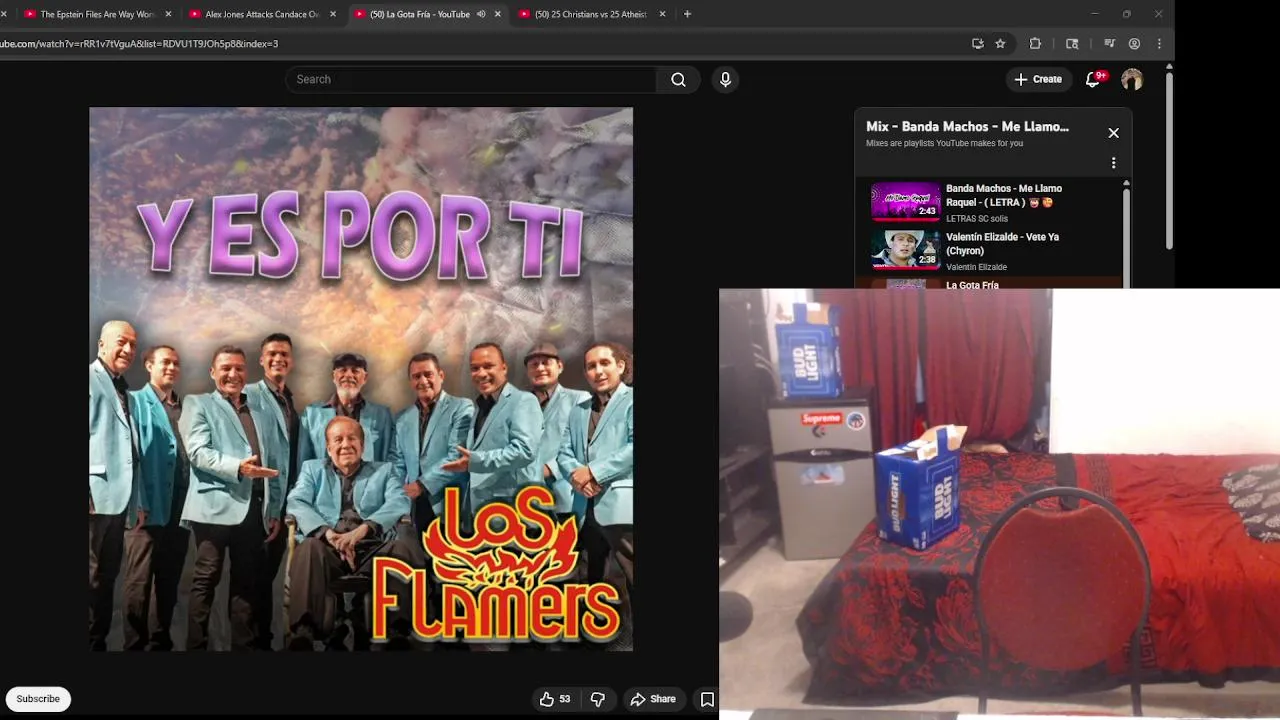The height and width of the screenshot is (720, 1280).
Task: Open the YouTube account avatar menu
Action: tap(1132, 79)
